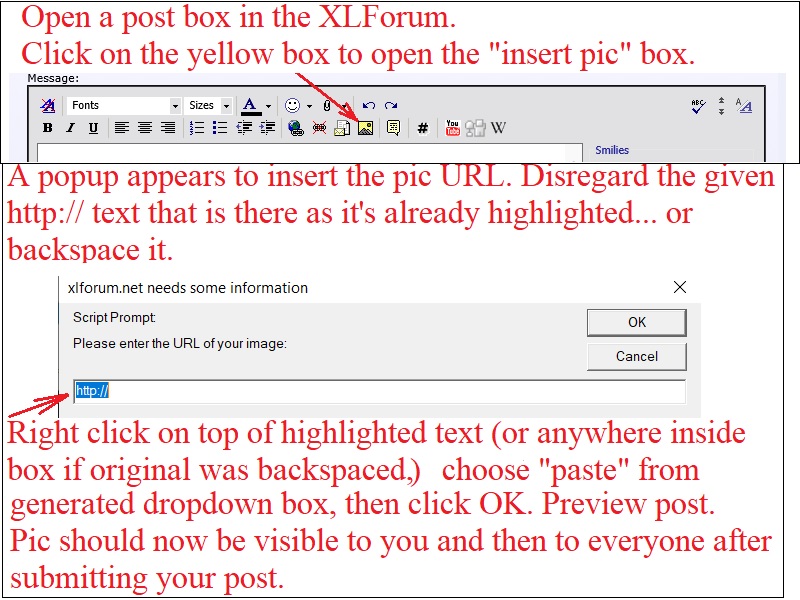Open text color picker dropdown arrow

pos(268,106)
